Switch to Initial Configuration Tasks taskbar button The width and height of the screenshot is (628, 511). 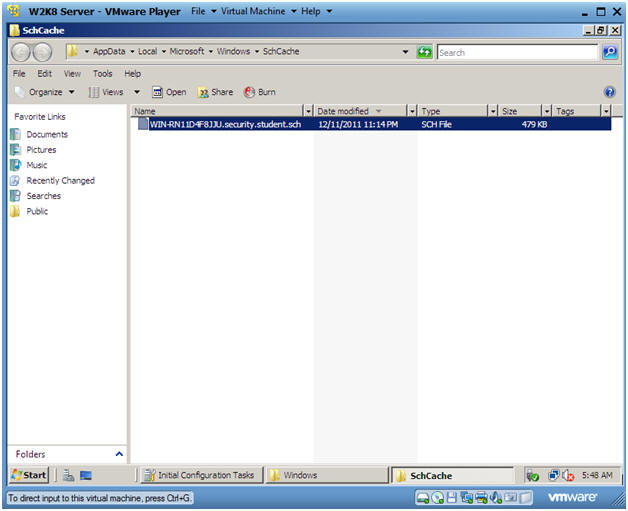coord(202,475)
